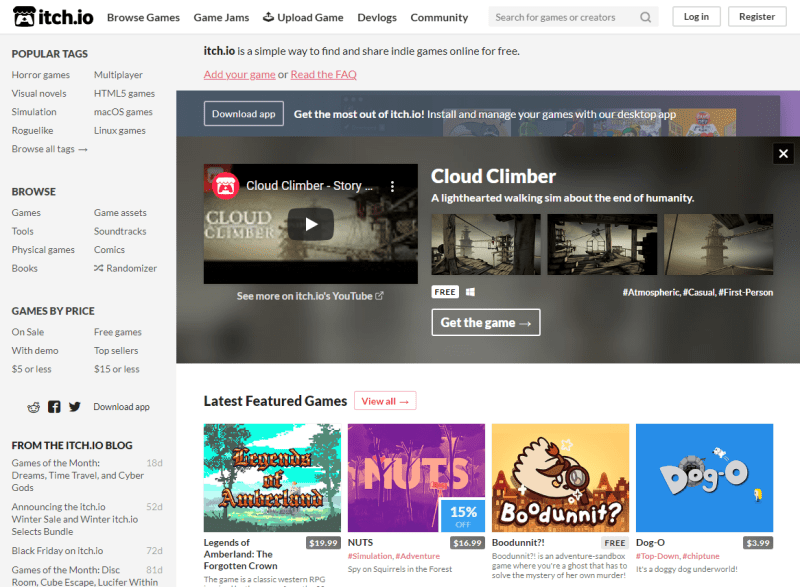Viewport: 800px width, 587px height.
Task: Click the Facebook icon in the sidebar
Action: pos(53,407)
